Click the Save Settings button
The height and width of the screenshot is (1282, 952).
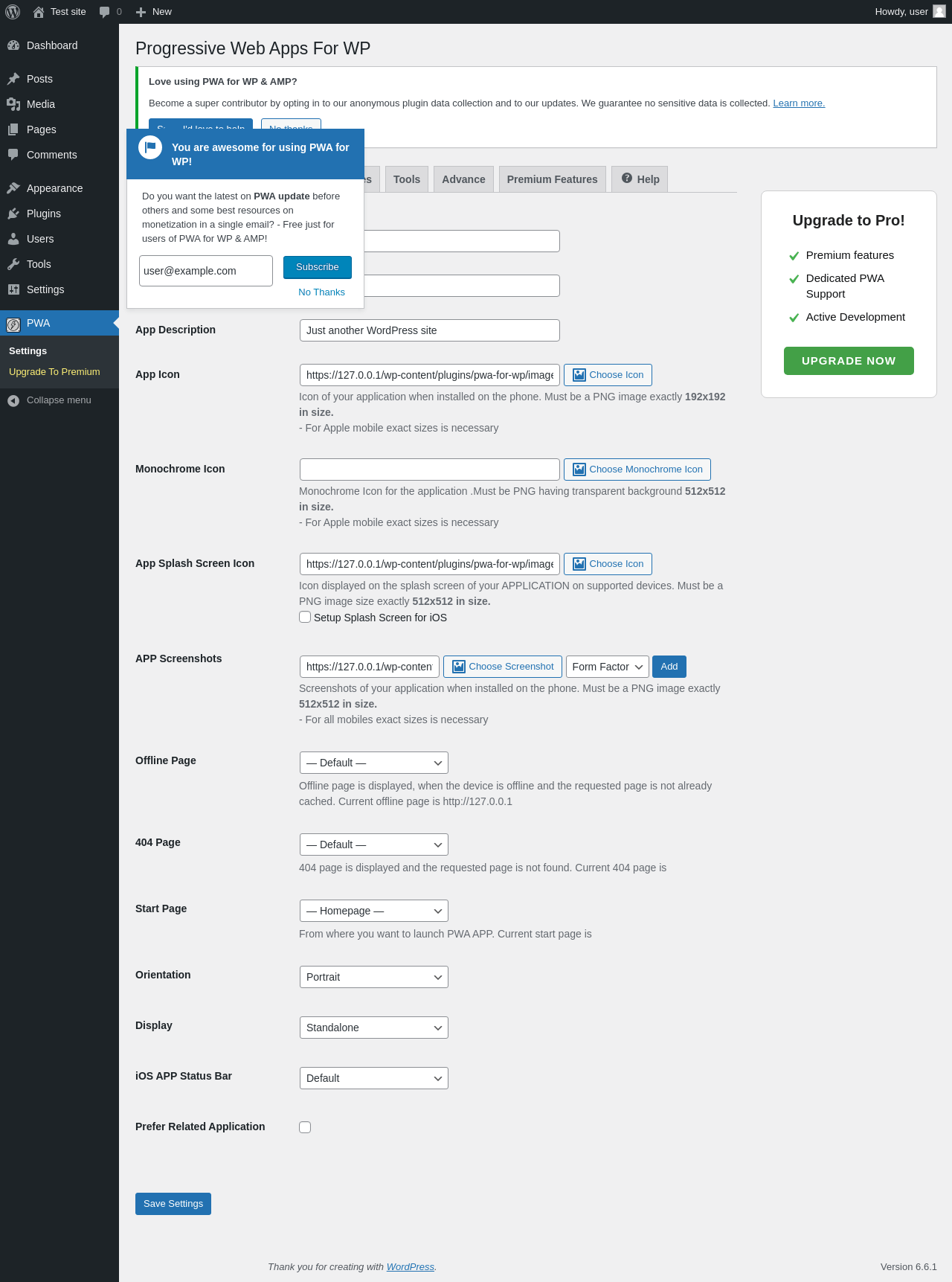click(x=173, y=1204)
